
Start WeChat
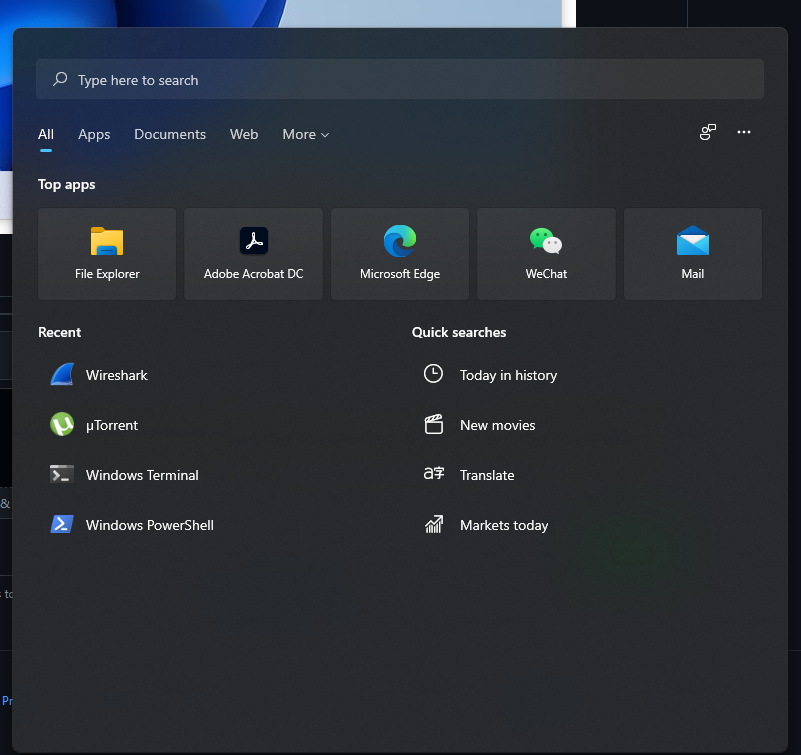545,253
